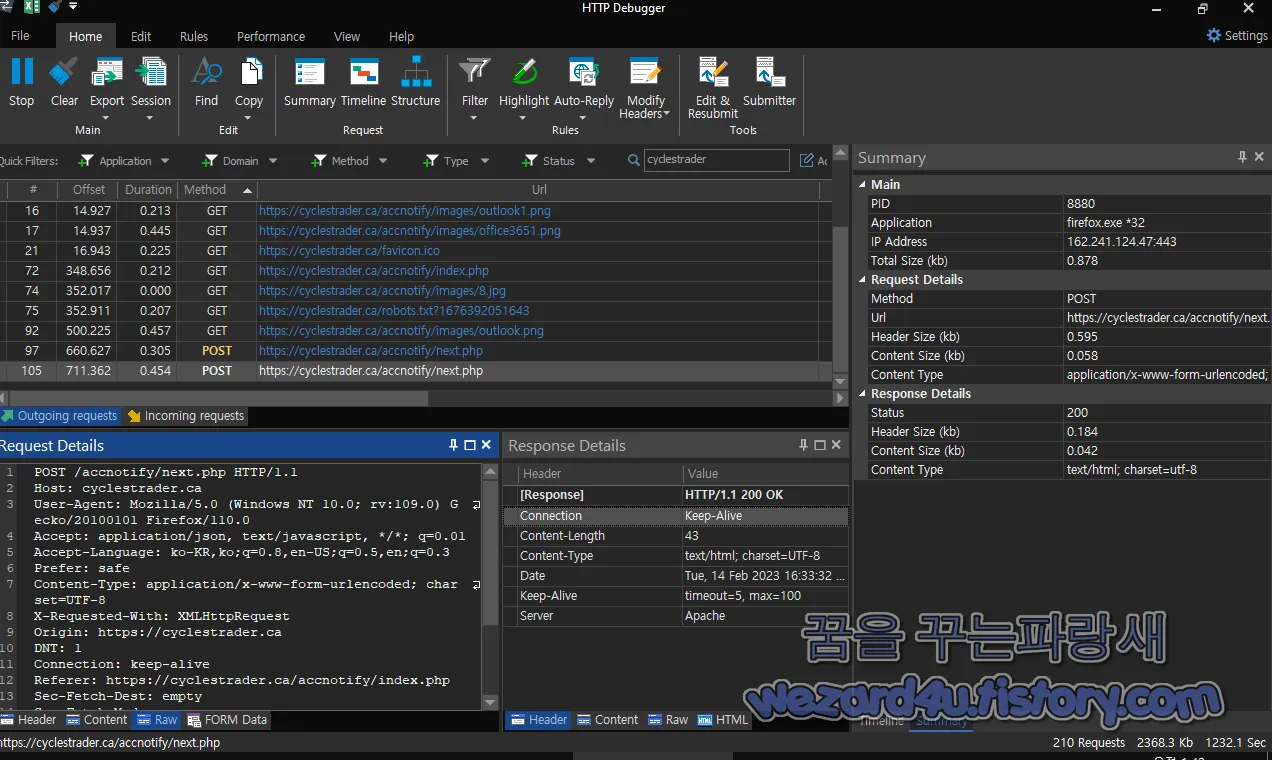Open the accnotify/index.php request URL
The height and width of the screenshot is (760, 1272).
coord(374,271)
